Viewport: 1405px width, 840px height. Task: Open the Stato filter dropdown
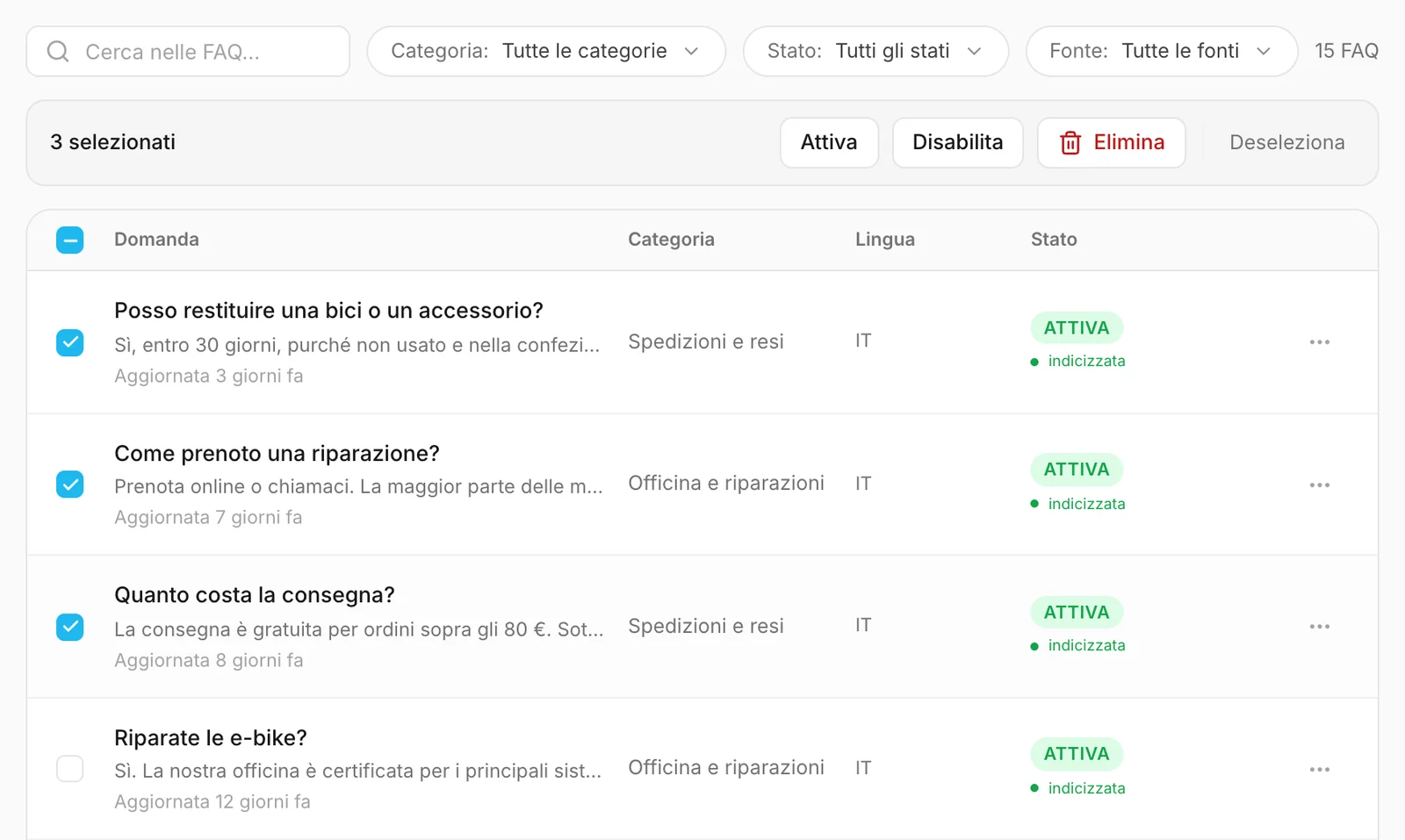tap(875, 51)
